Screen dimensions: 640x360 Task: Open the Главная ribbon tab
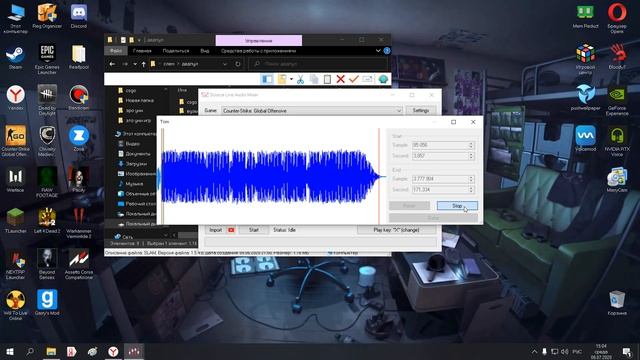tap(142, 51)
